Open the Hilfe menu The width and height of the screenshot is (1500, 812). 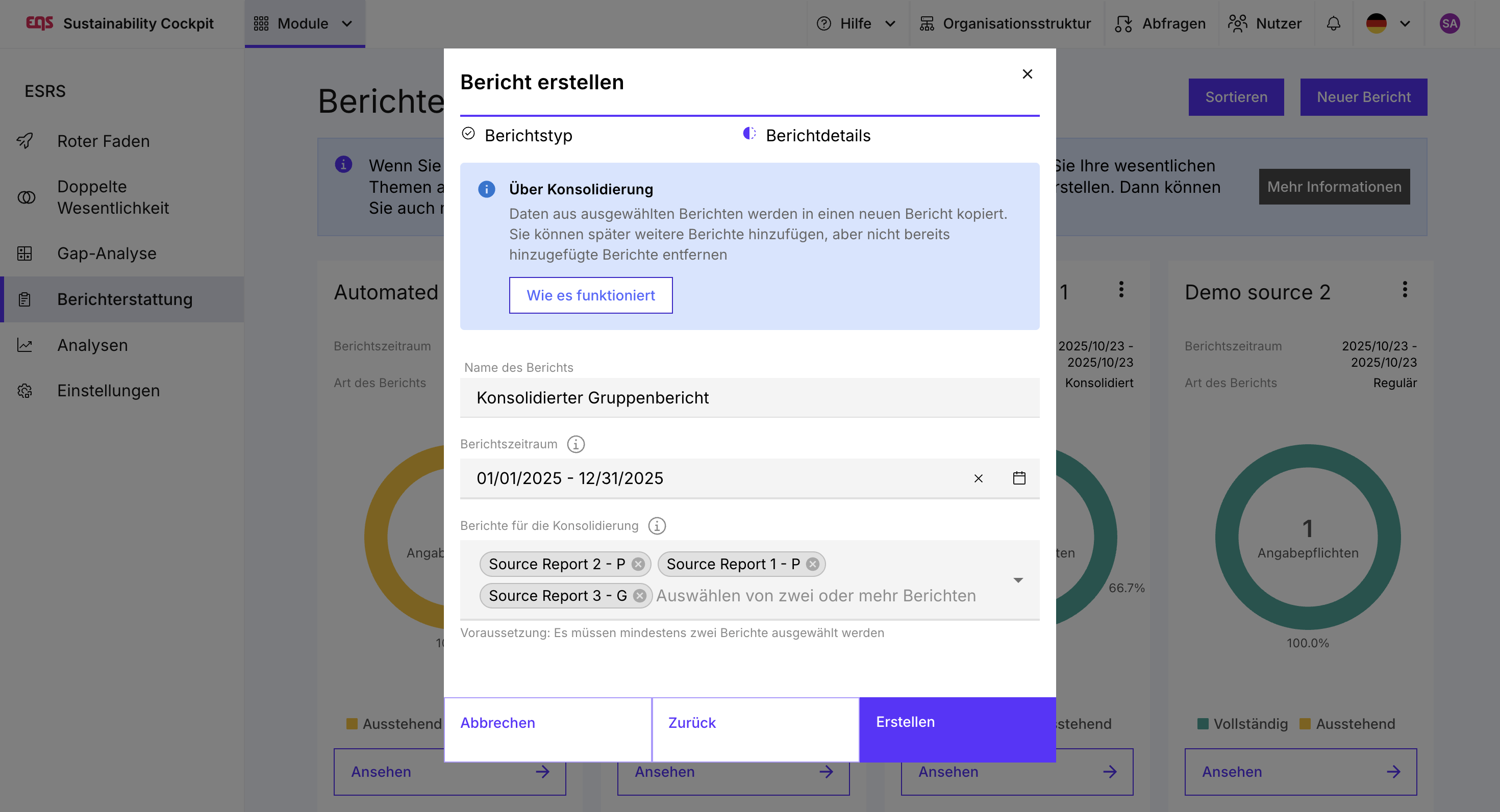pyautogui.click(x=856, y=23)
